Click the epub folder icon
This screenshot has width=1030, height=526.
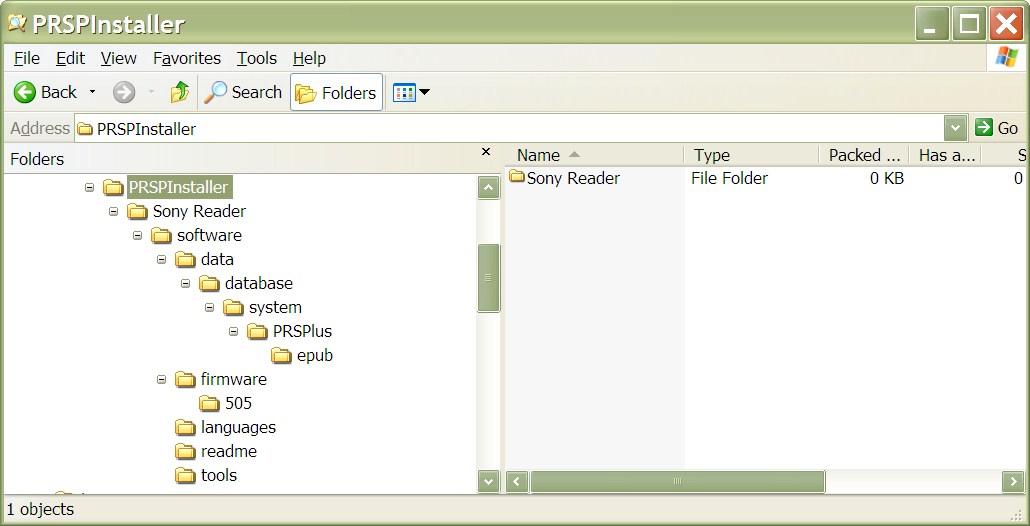(x=281, y=356)
